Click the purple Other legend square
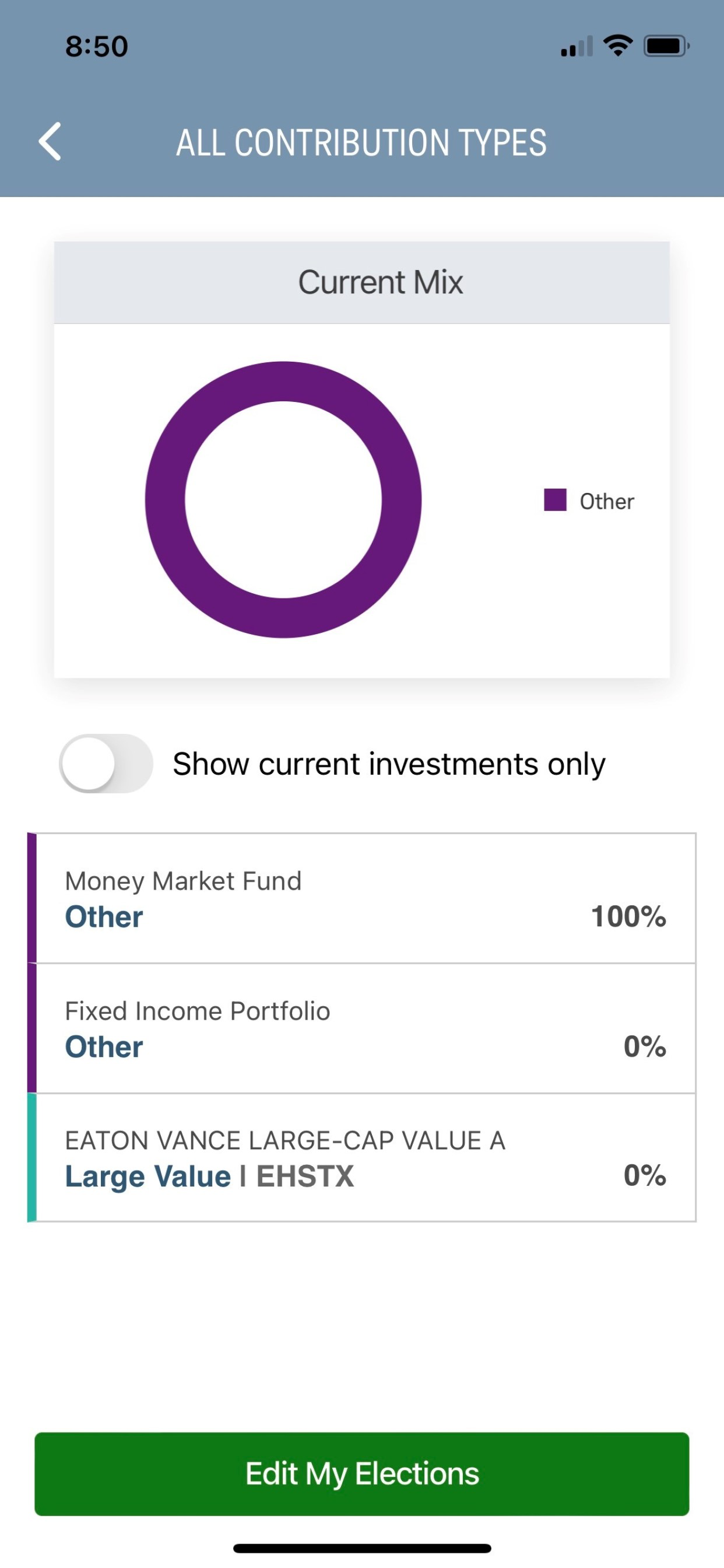 [x=555, y=500]
